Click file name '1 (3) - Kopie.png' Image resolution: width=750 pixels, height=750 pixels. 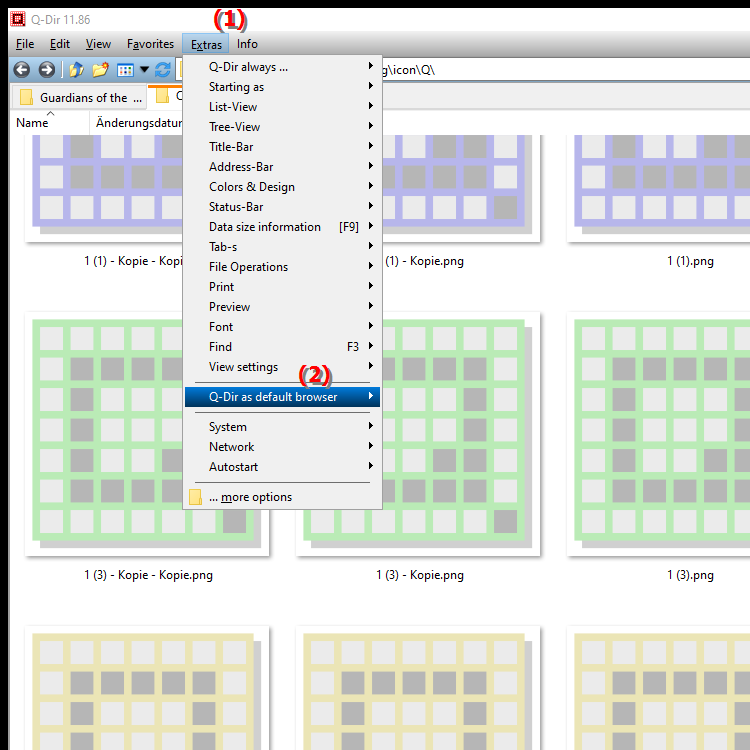[420, 575]
